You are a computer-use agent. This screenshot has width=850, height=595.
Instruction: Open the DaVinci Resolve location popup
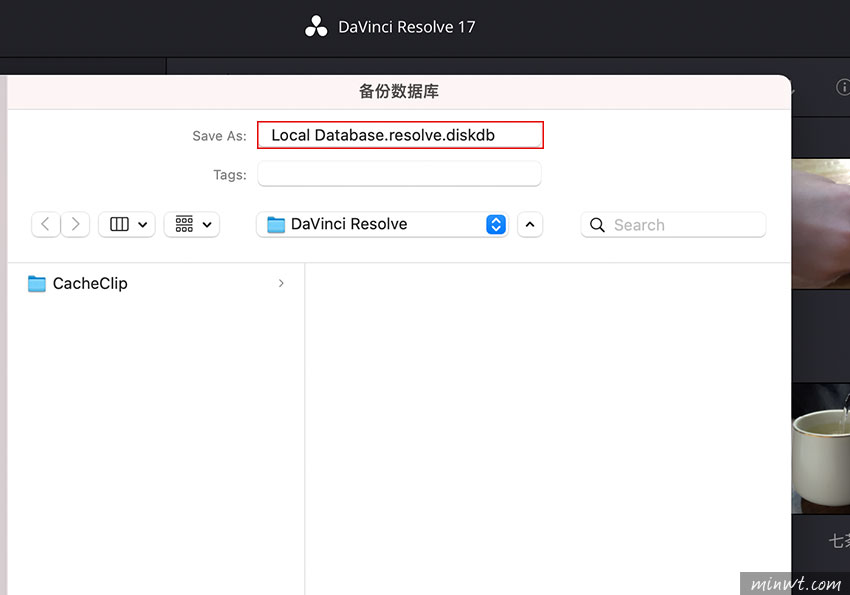382,224
